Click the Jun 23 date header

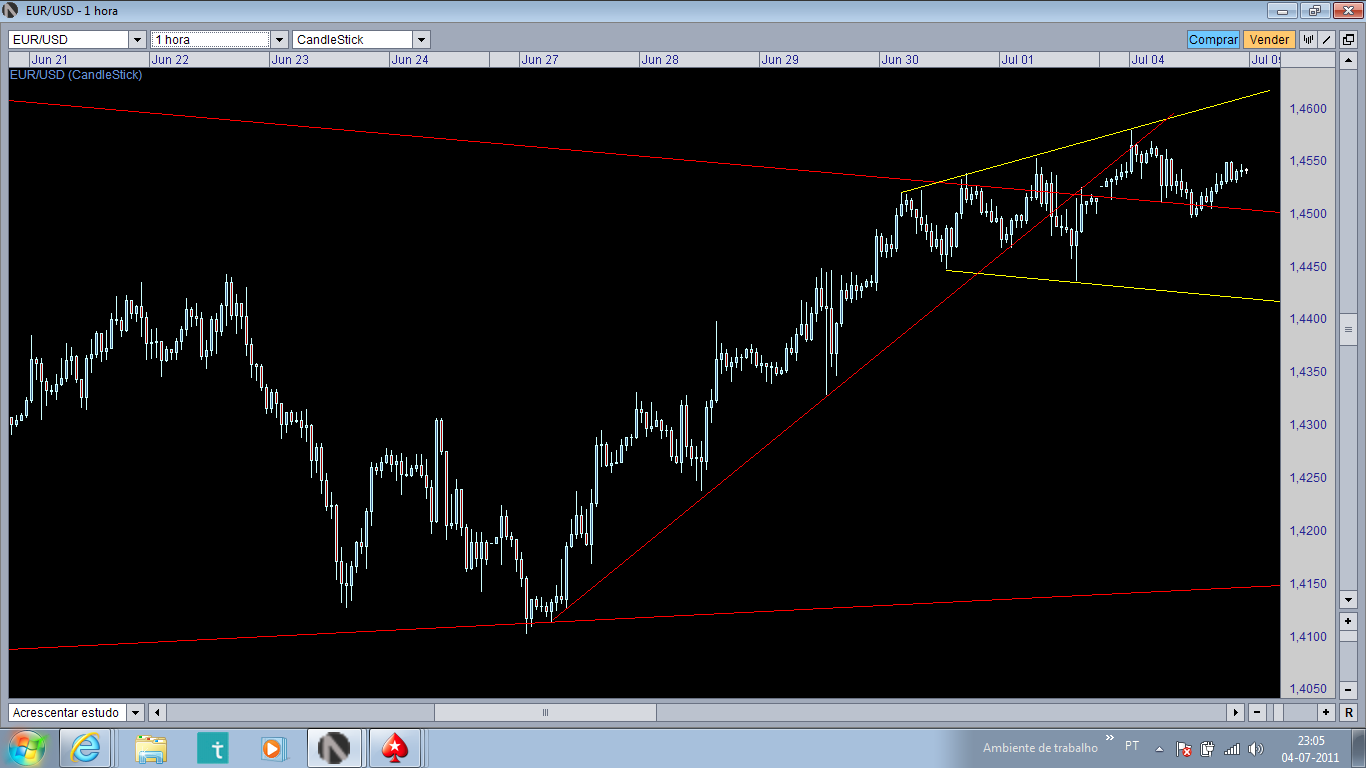pyautogui.click(x=290, y=59)
